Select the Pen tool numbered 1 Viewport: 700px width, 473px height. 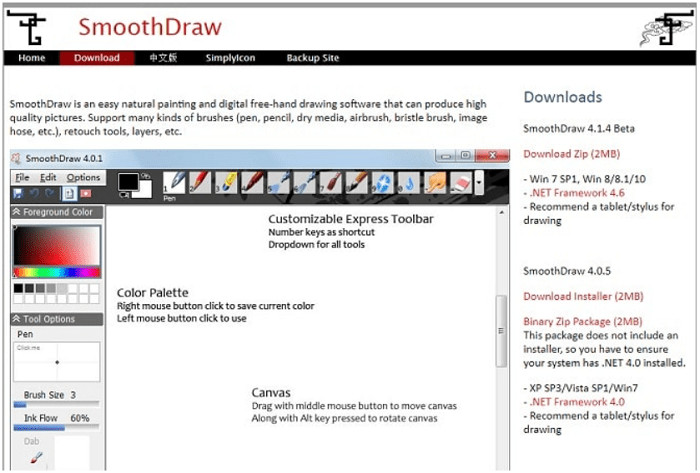(x=175, y=183)
